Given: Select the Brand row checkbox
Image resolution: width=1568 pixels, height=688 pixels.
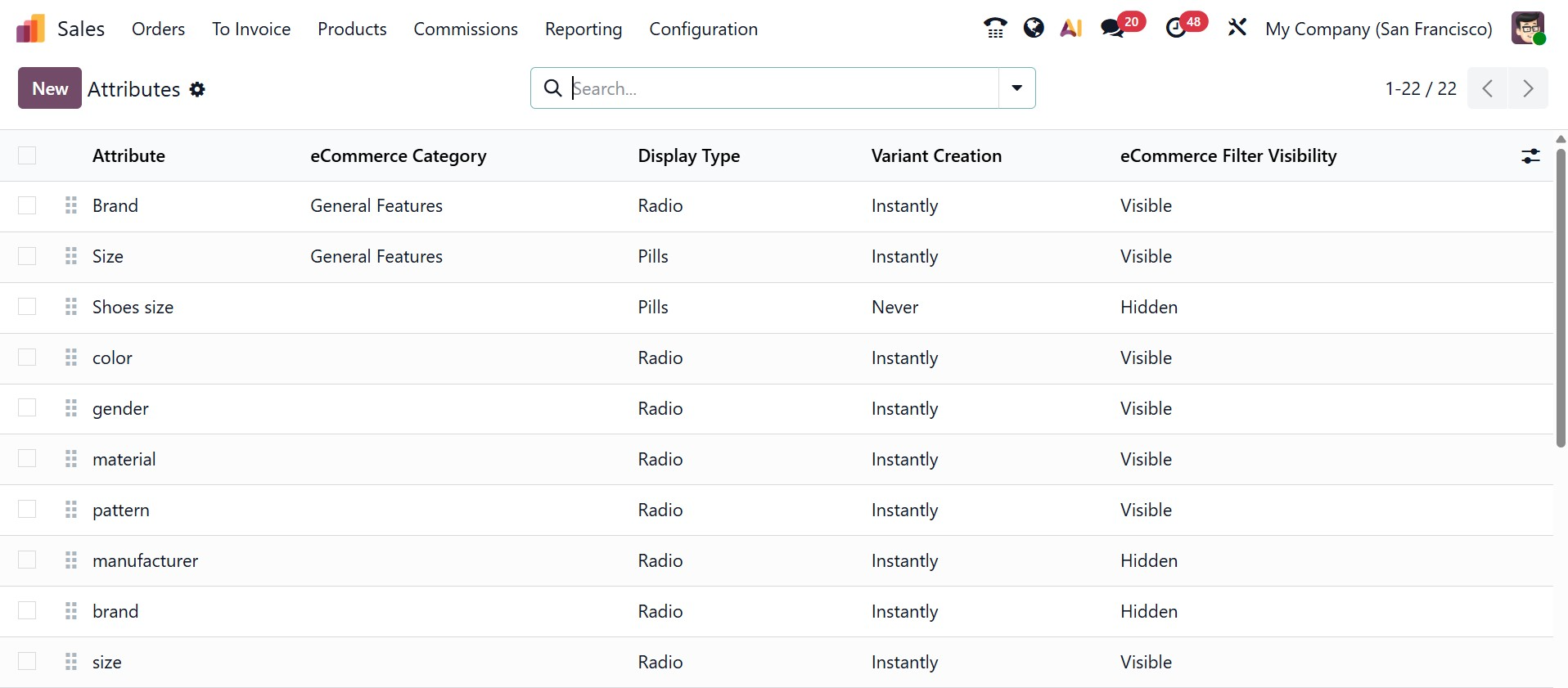Looking at the screenshot, I should 27,205.
